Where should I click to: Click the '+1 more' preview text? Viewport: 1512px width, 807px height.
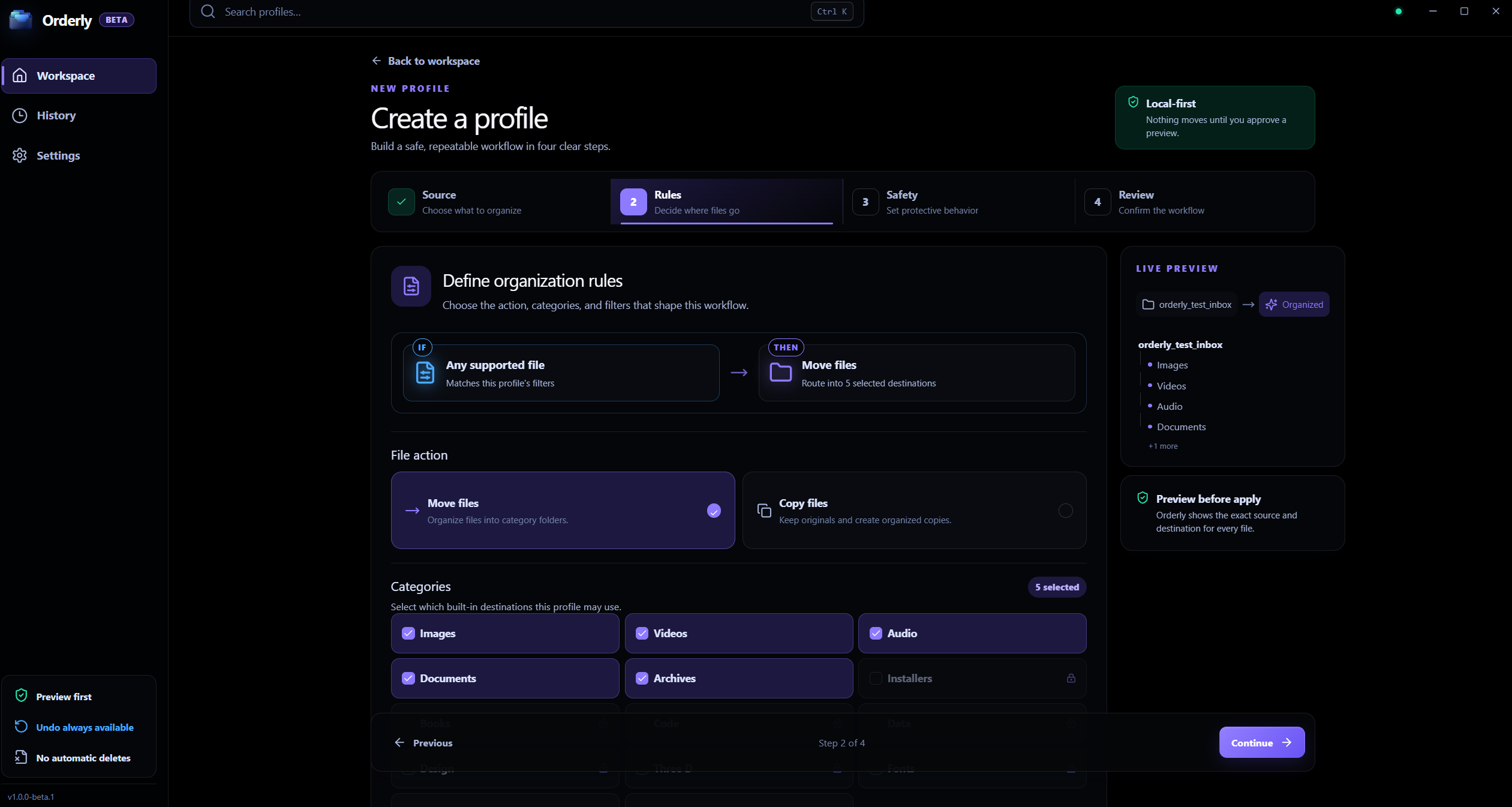tap(1163, 446)
